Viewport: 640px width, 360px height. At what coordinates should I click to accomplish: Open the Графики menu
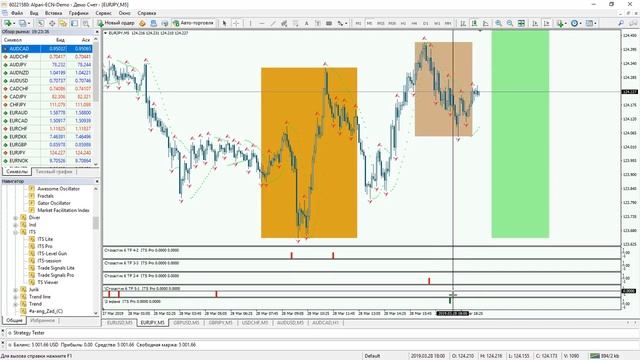point(78,13)
